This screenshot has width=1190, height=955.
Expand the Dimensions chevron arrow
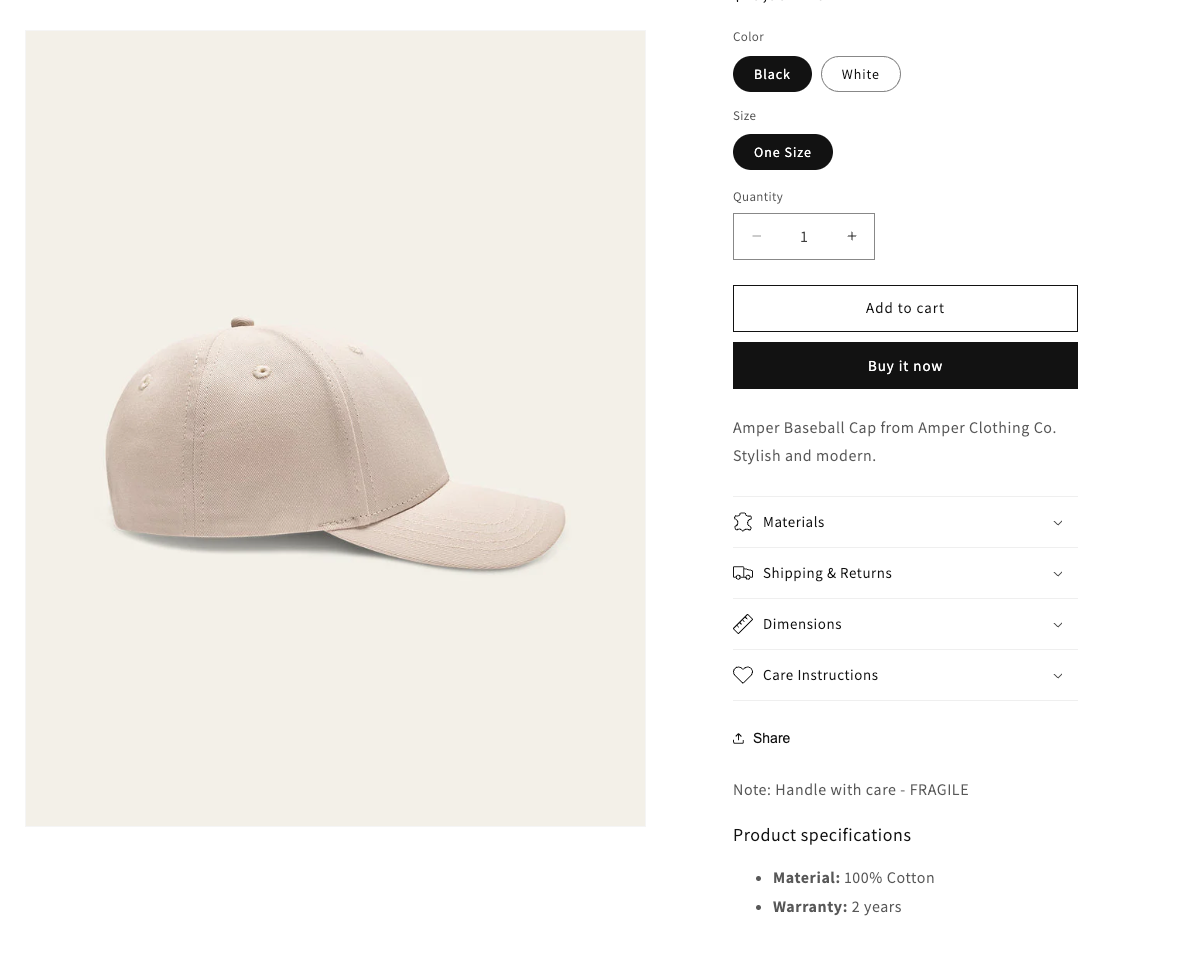(x=1058, y=624)
